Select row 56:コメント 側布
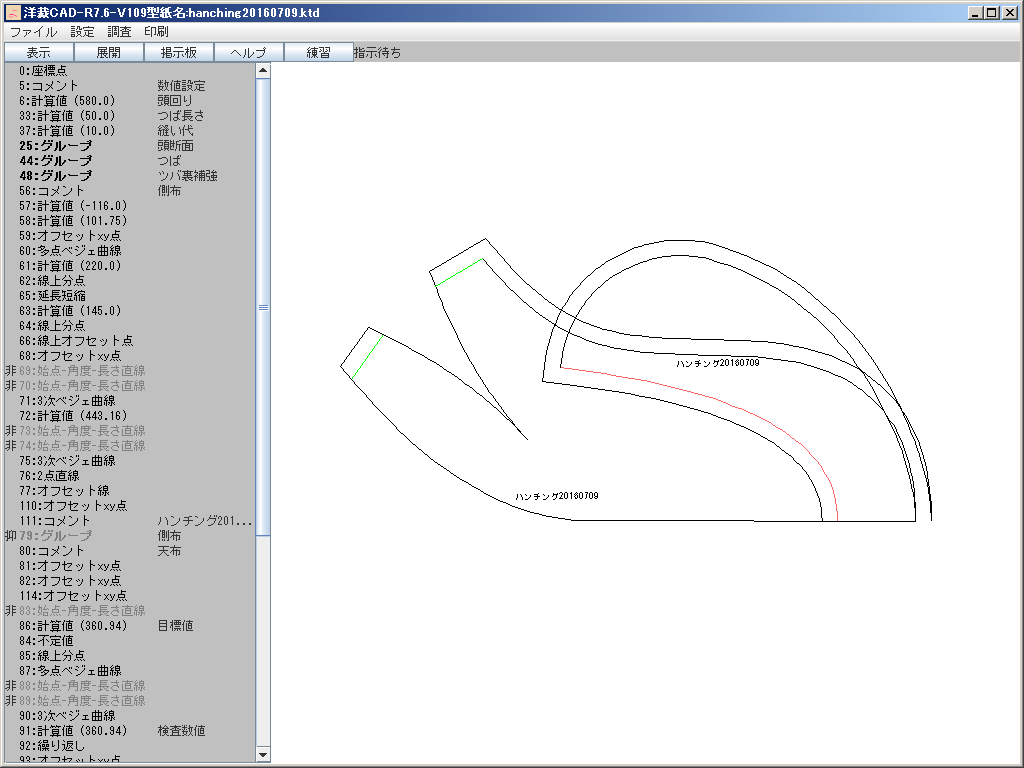This screenshot has width=1024, height=768. [x=130, y=191]
